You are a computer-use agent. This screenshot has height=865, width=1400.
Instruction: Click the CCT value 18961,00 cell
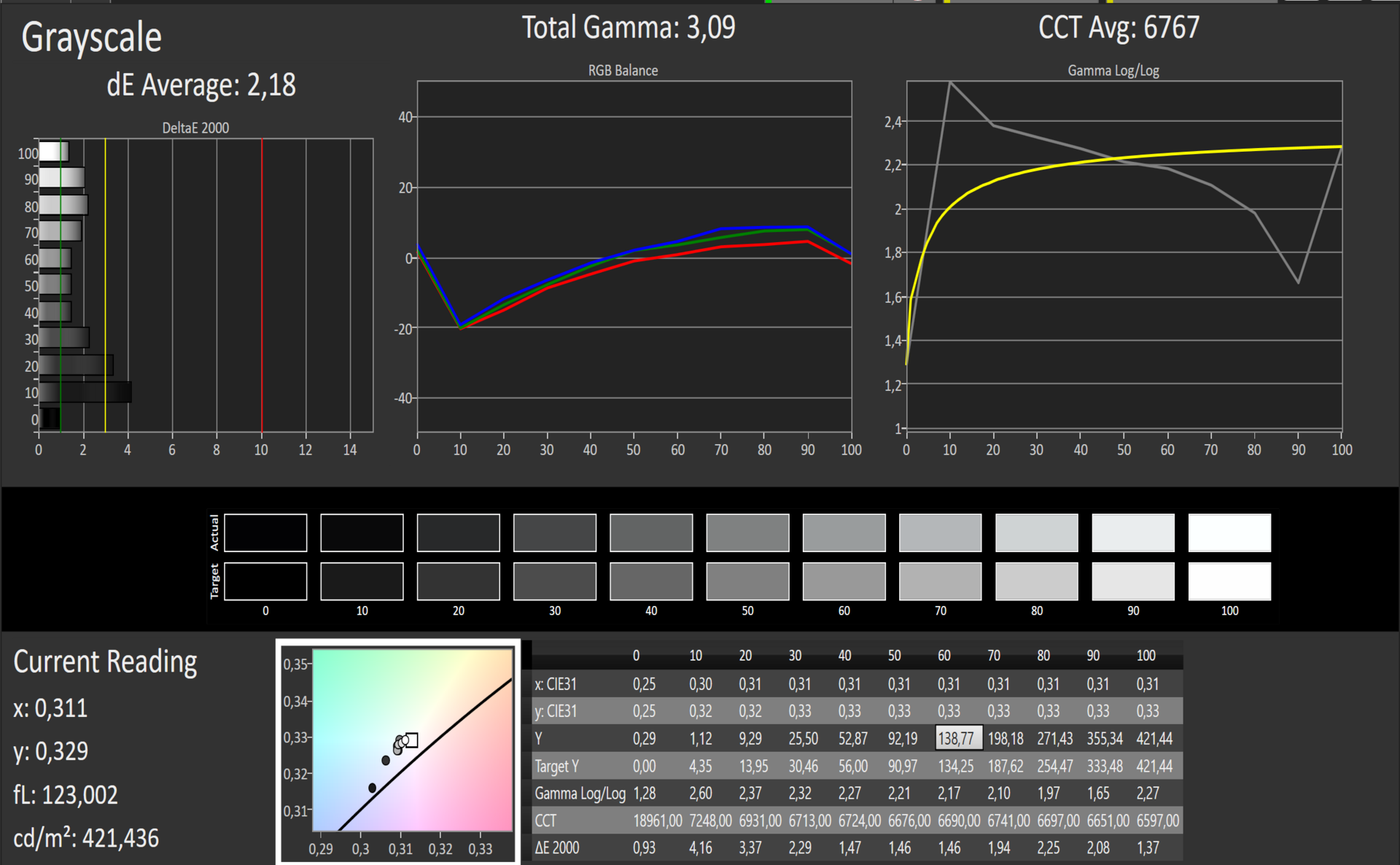(x=657, y=821)
